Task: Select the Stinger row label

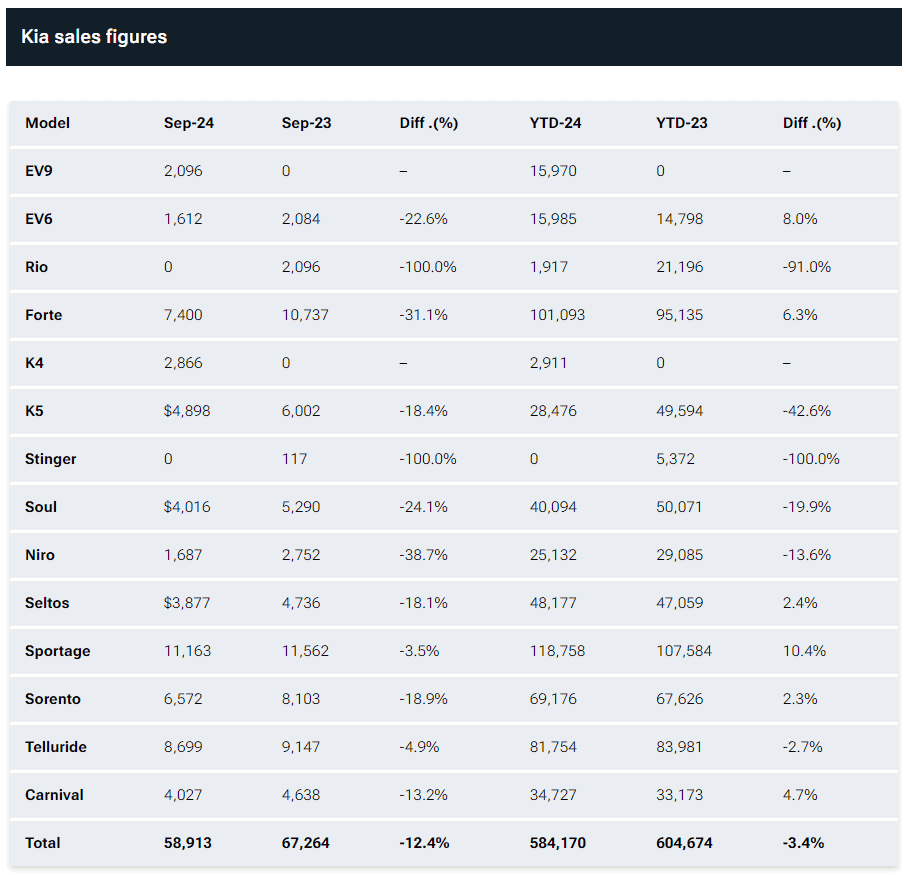Action: [51, 459]
